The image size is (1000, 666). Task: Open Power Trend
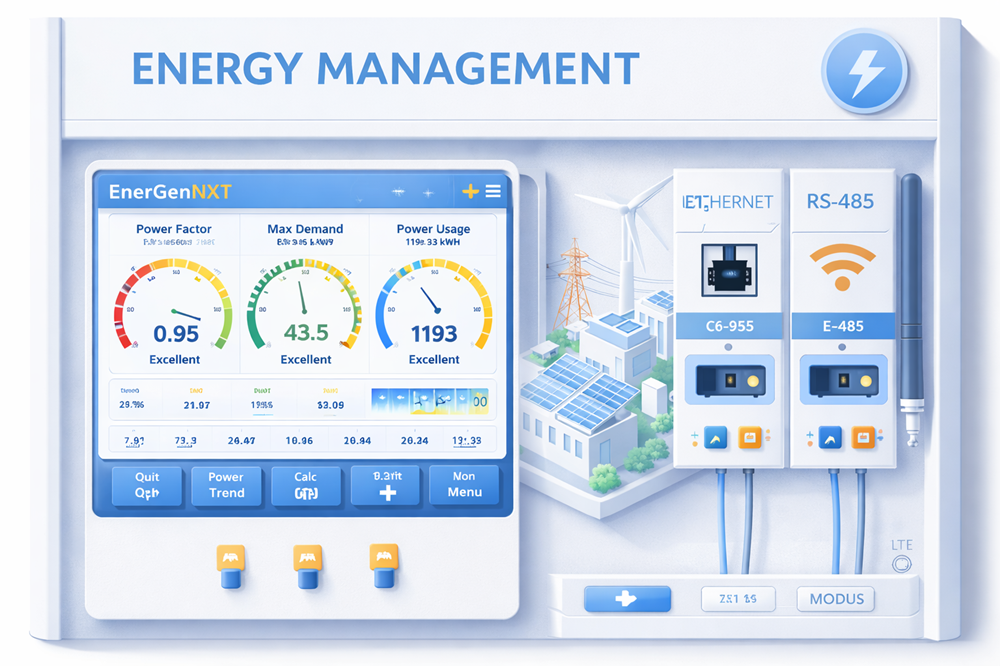point(226,487)
